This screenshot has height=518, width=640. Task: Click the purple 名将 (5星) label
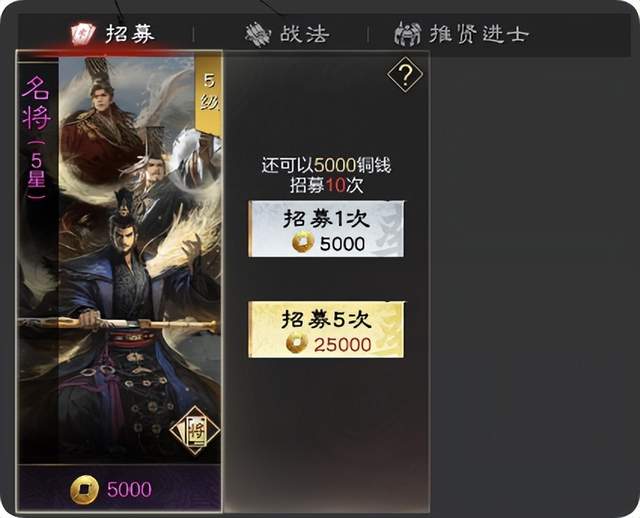pos(36,137)
